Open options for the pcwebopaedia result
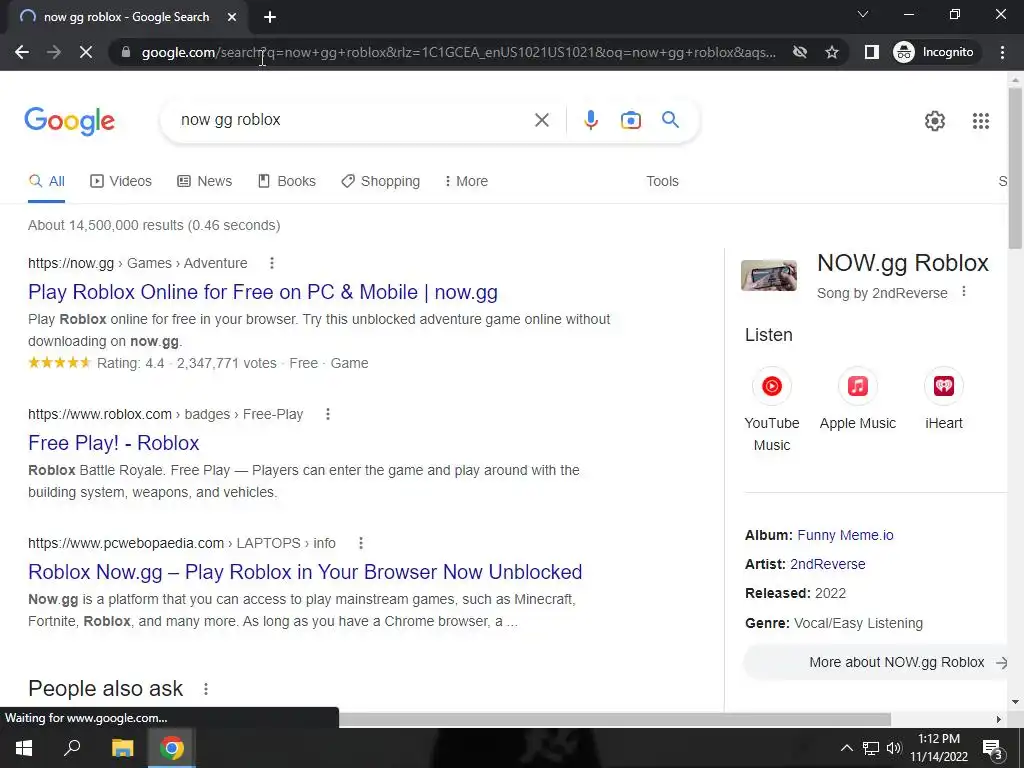This screenshot has width=1024, height=768. (x=360, y=543)
